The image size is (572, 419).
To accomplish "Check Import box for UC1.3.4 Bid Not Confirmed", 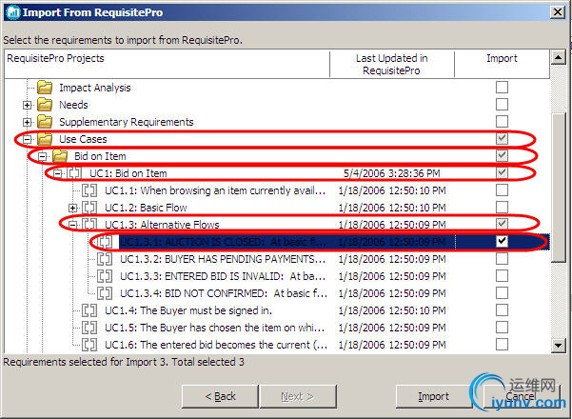I will click(502, 293).
